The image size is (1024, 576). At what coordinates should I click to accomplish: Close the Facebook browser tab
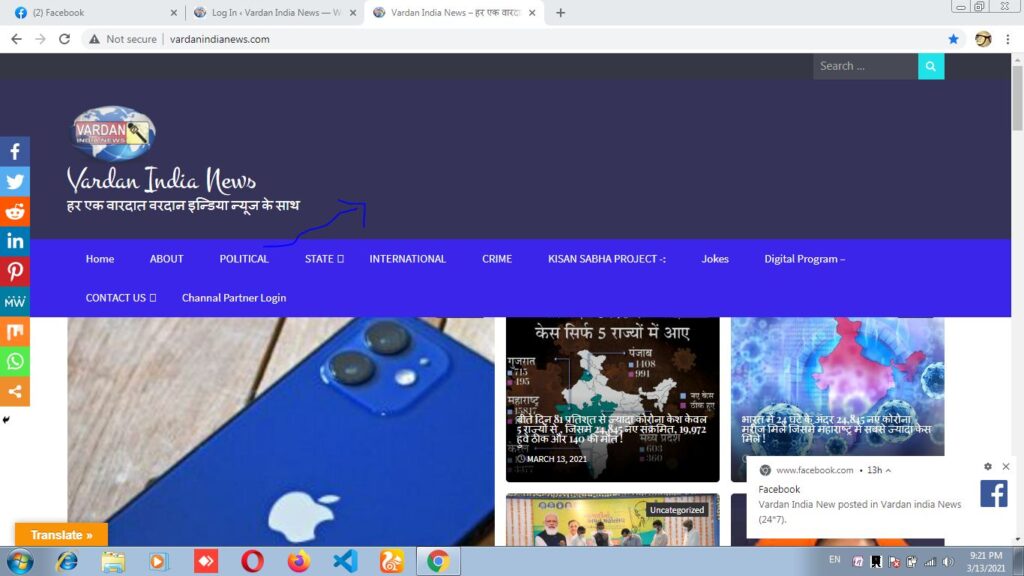click(x=173, y=12)
